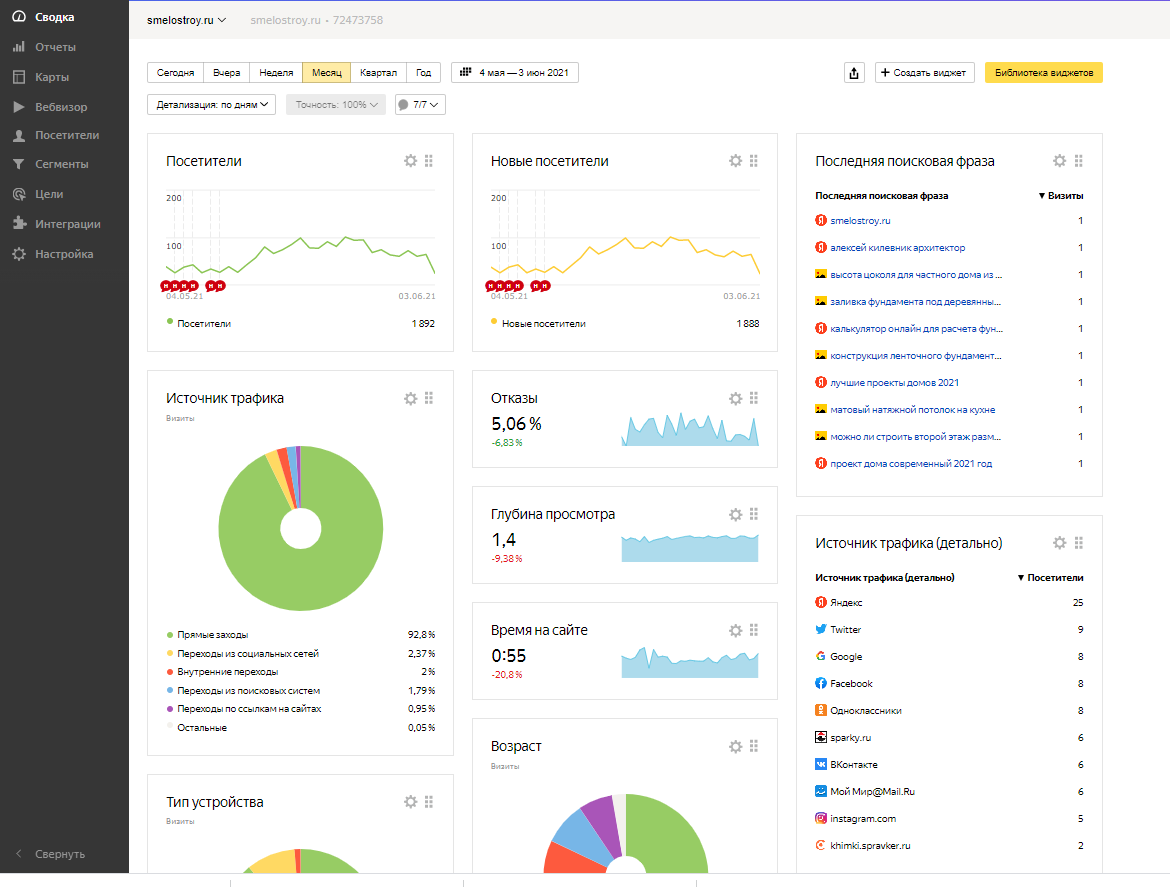Image resolution: width=1170 pixels, height=887 pixels.
Task: Select the Квартал period tab
Action: 378,73
